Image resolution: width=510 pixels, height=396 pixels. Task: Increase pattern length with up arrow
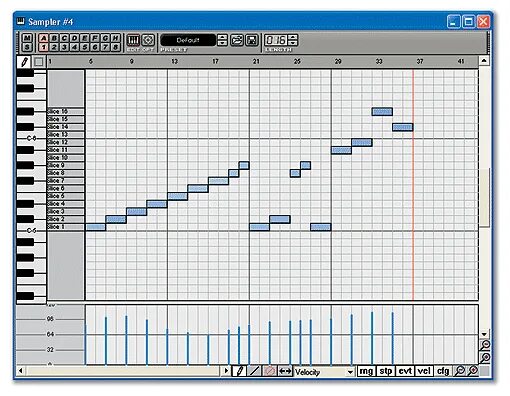[x=292, y=37]
